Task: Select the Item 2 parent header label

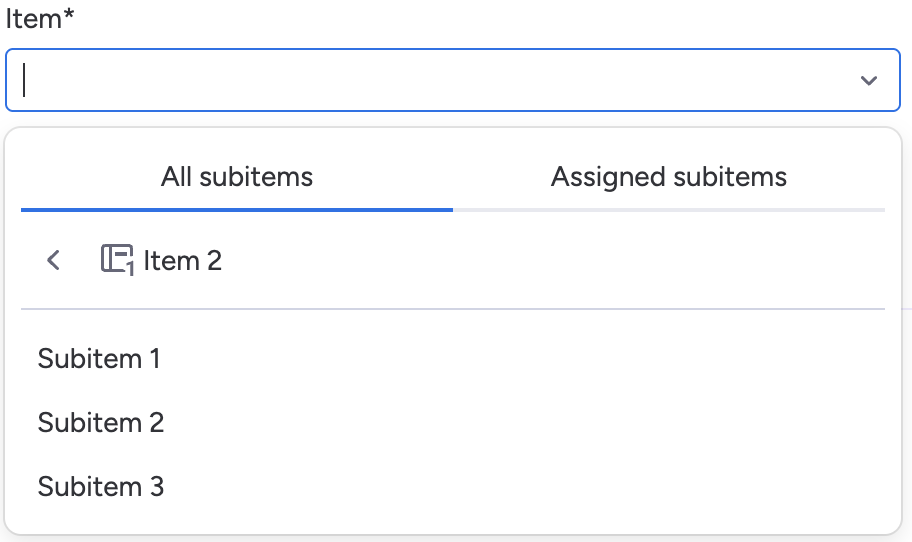Action: tap(183, 261)
